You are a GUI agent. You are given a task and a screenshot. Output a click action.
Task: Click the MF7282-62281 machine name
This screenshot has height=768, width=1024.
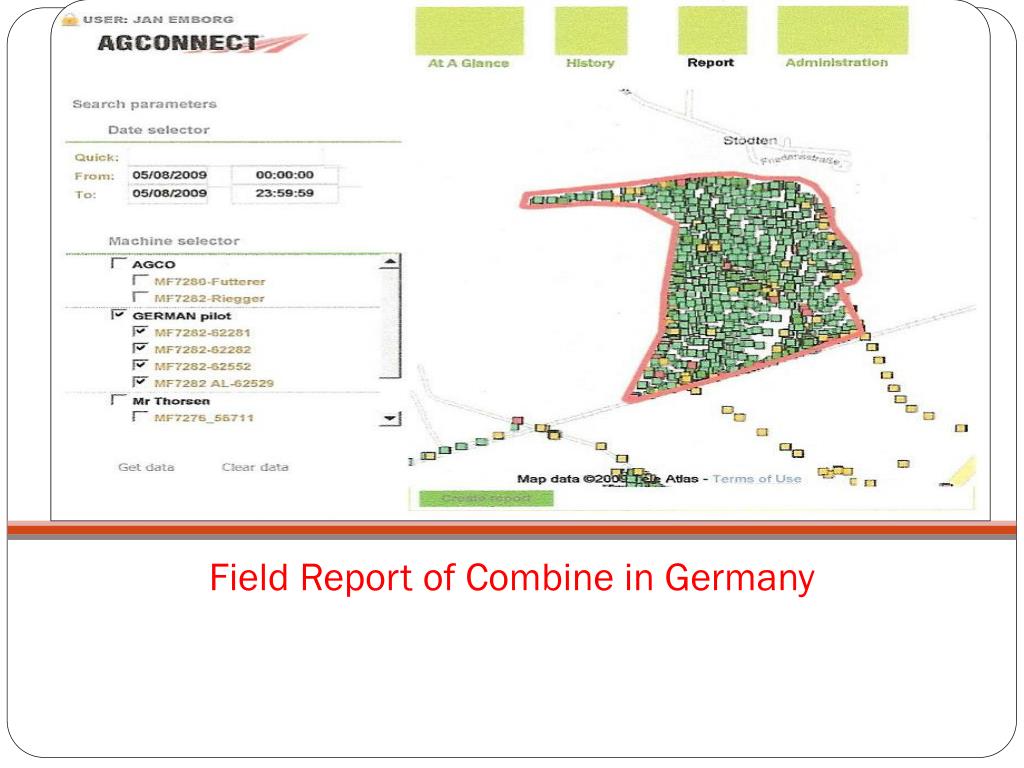pyautogui.click(x=202, y=332)
